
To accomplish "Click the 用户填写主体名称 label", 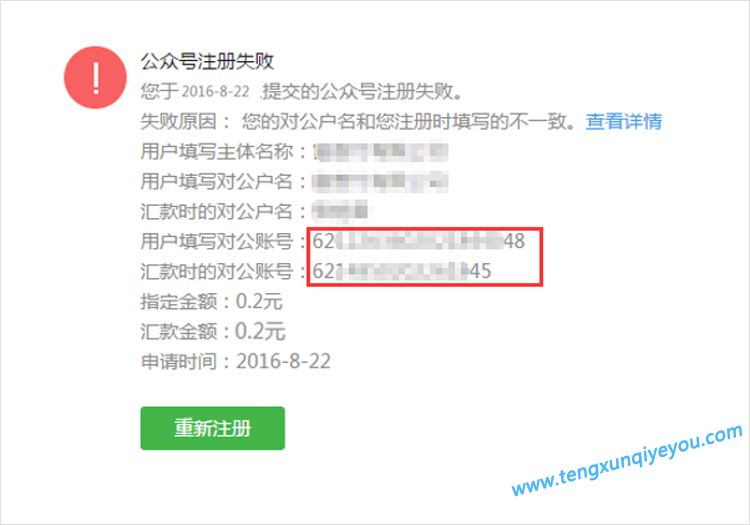I will (216, 152).
